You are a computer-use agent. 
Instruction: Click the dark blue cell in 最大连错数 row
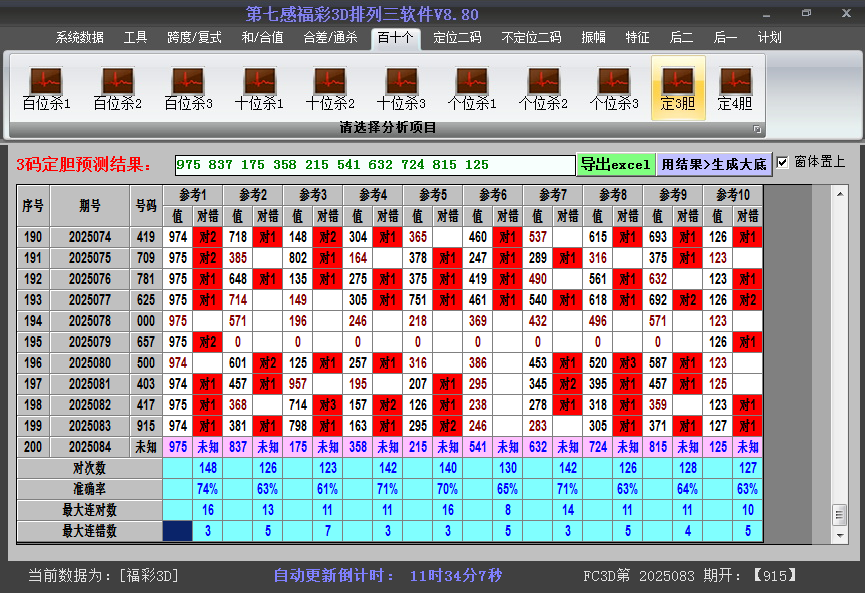point(178,531)
